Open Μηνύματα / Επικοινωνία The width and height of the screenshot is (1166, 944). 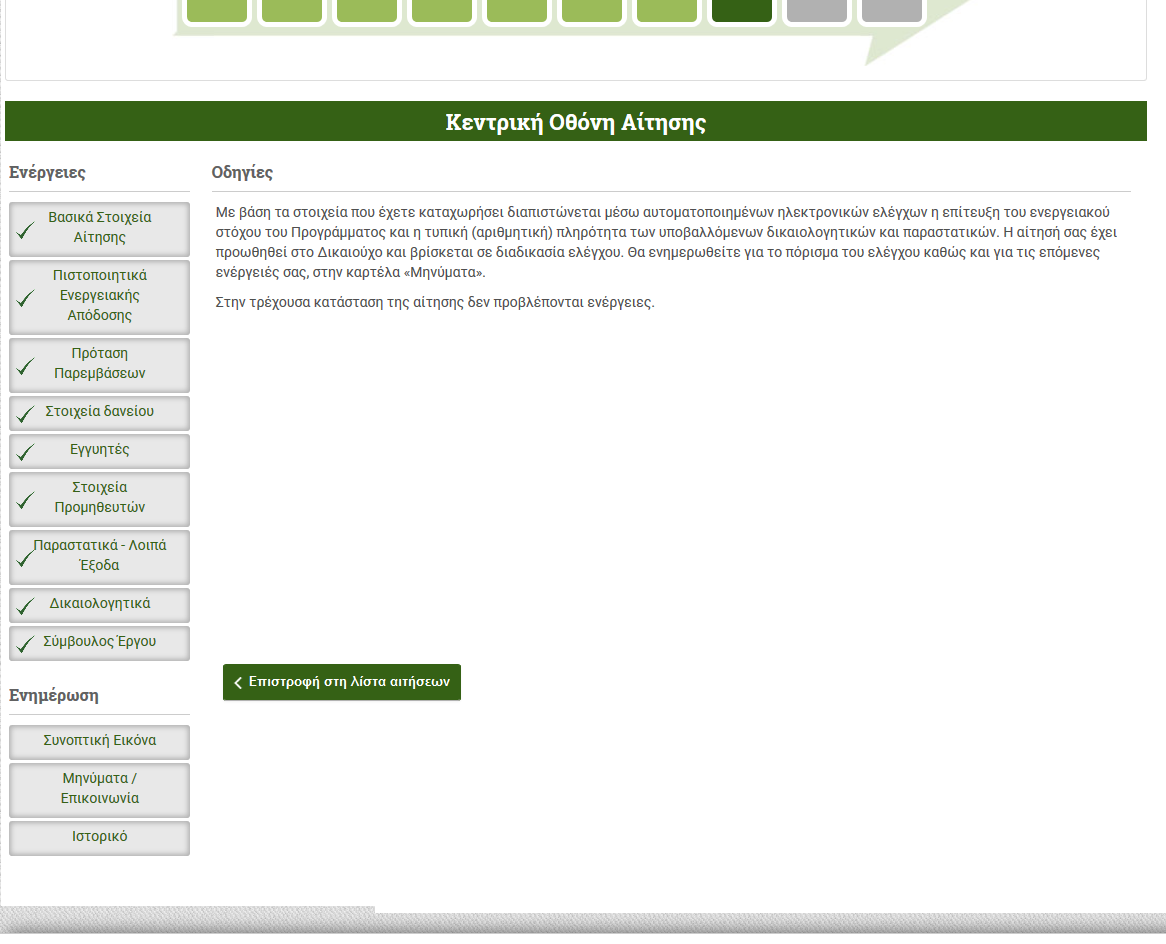coord(100,789)
